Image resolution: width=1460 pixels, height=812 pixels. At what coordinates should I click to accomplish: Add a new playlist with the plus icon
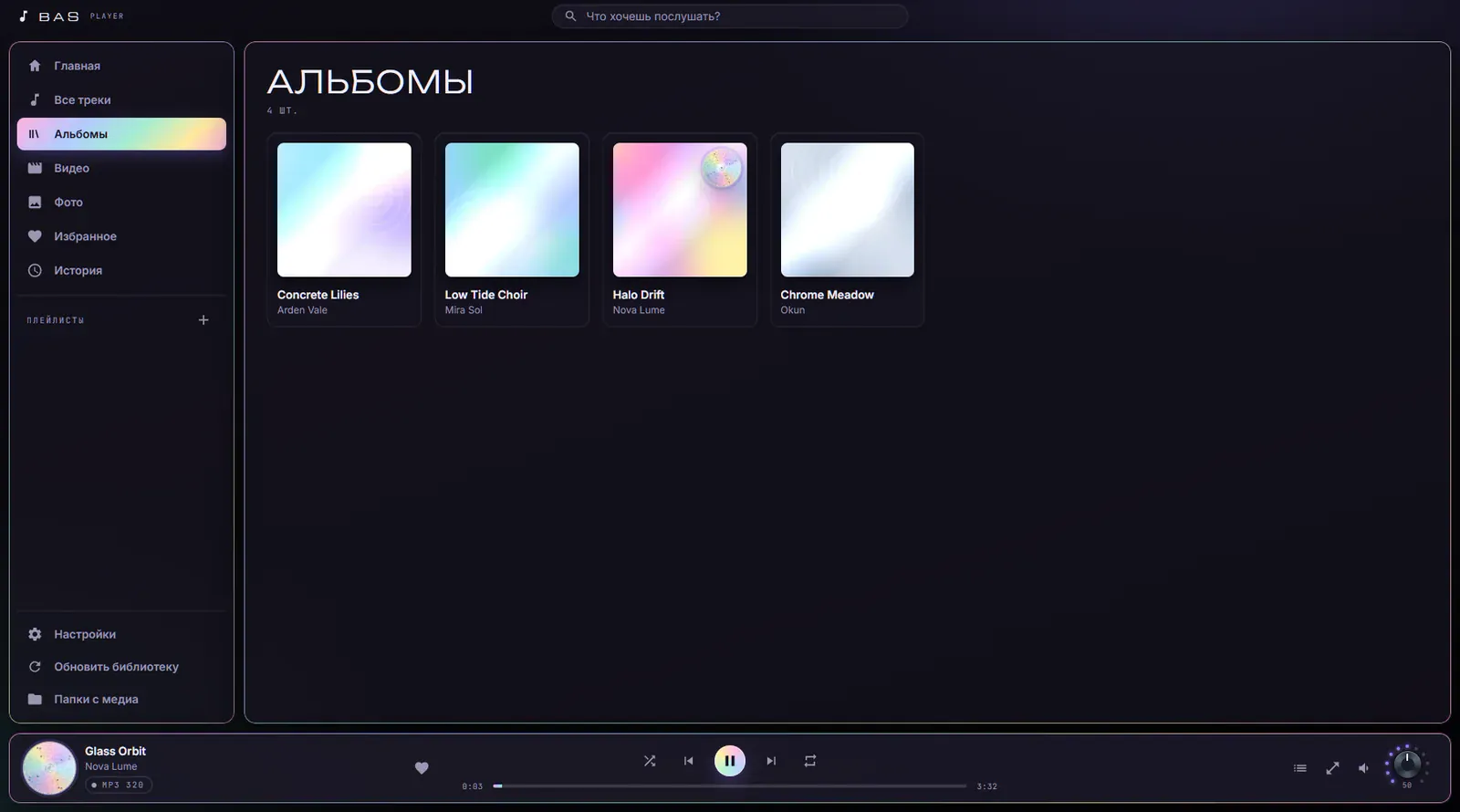(x=203, y=319)
